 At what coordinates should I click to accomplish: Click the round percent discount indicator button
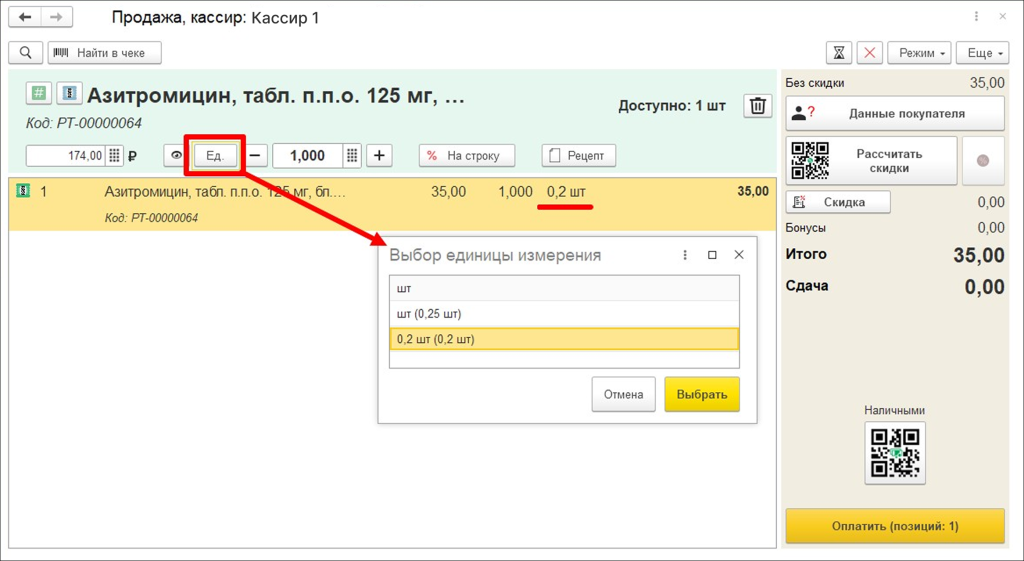click(x=983, y=161)
